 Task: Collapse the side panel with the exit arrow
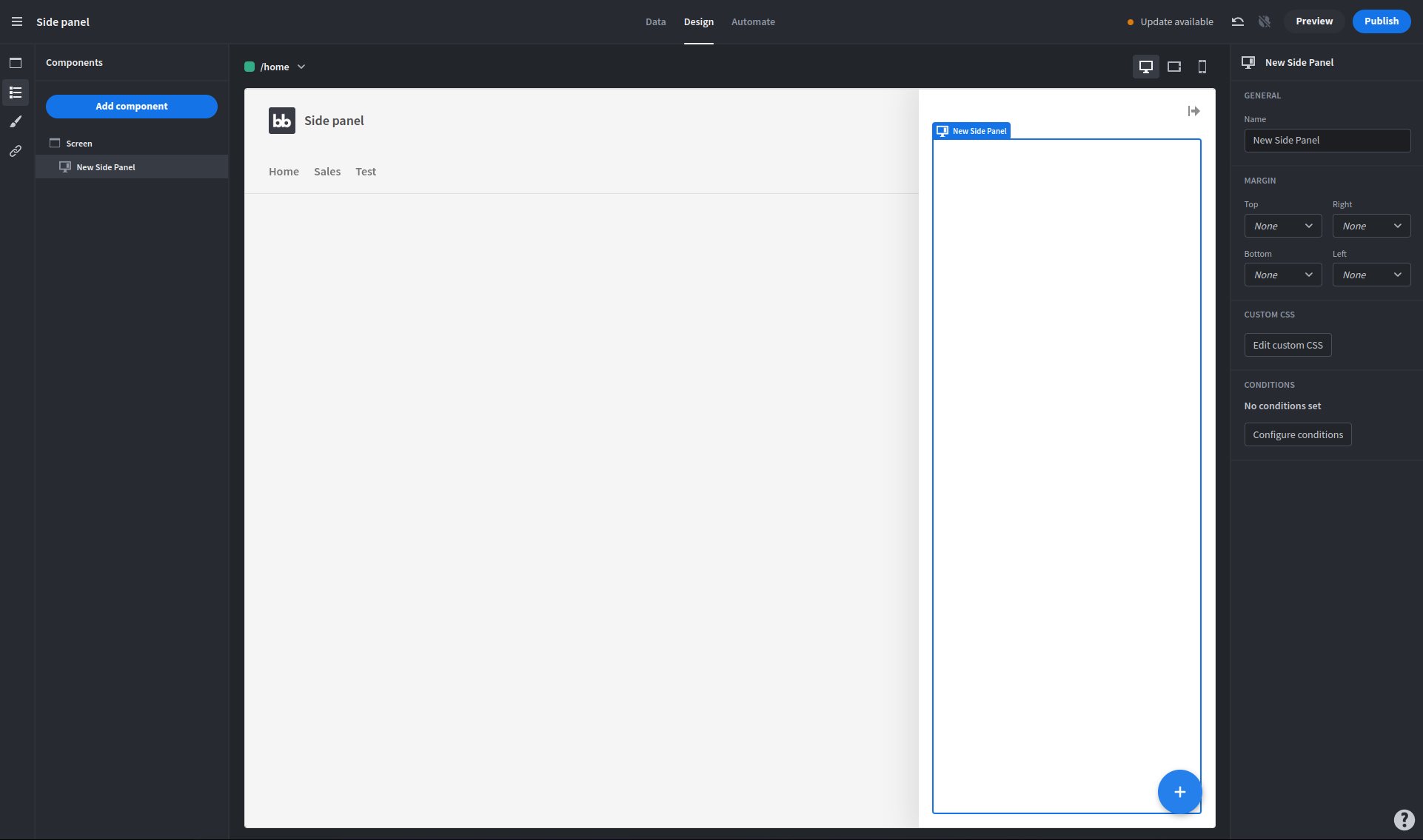(x=1193, y=111)
